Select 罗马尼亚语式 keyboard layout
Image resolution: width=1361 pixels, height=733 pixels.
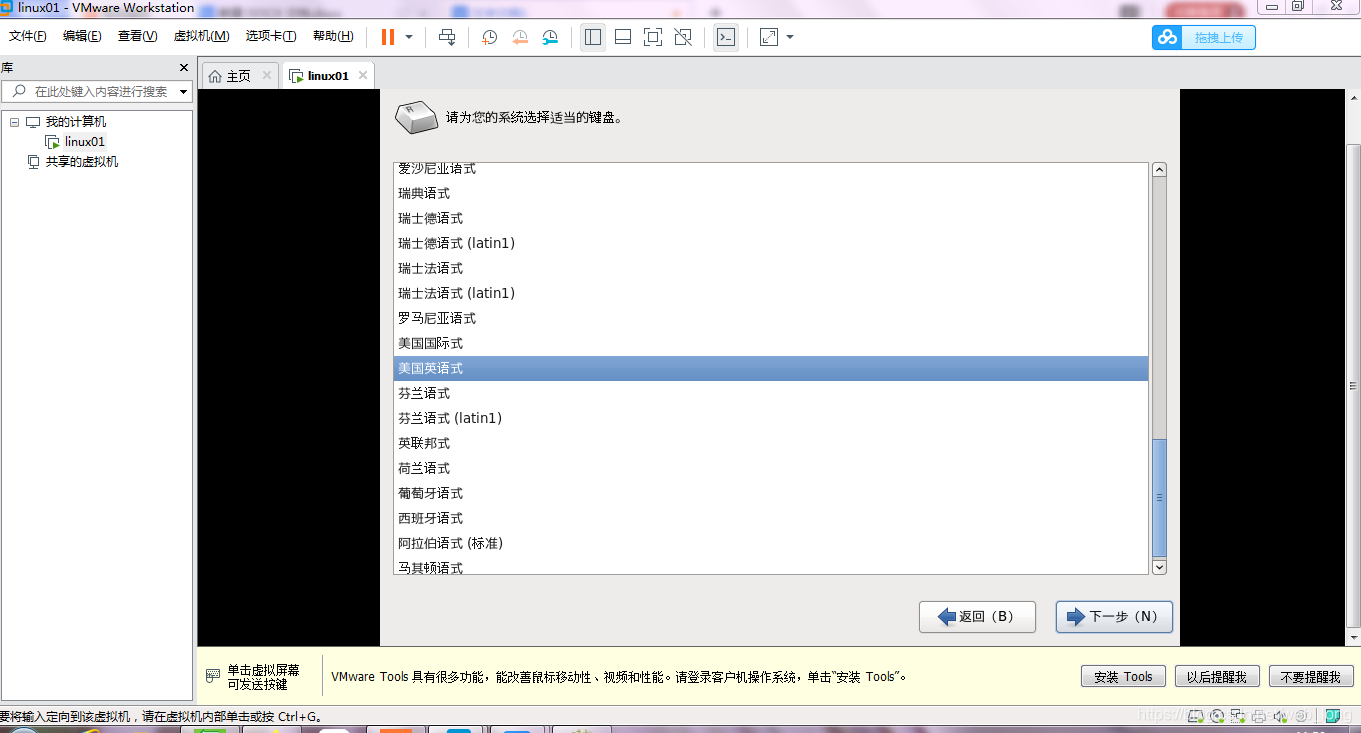771,318
